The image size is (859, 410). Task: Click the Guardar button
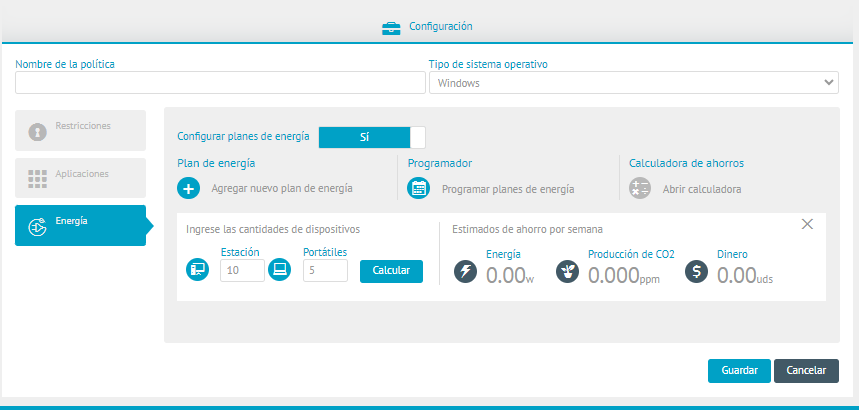point(739,371)
